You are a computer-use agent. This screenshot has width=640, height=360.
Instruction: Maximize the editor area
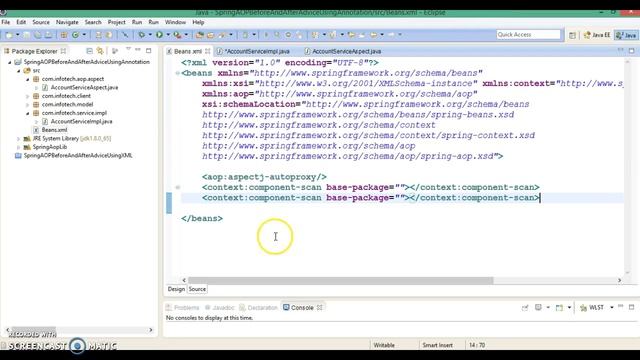(631, 51)
